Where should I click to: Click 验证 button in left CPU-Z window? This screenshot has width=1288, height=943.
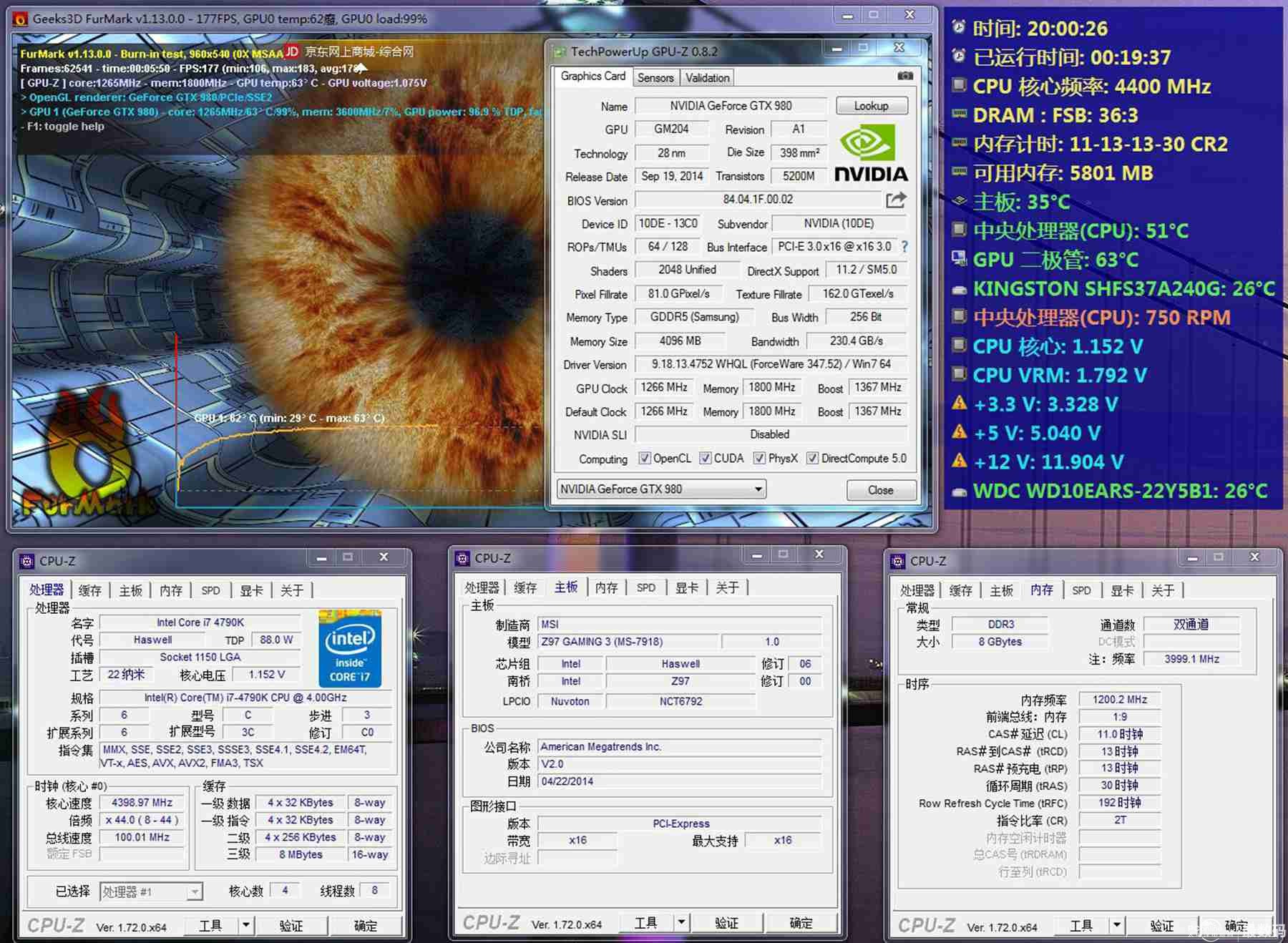(x=291, y=925)
